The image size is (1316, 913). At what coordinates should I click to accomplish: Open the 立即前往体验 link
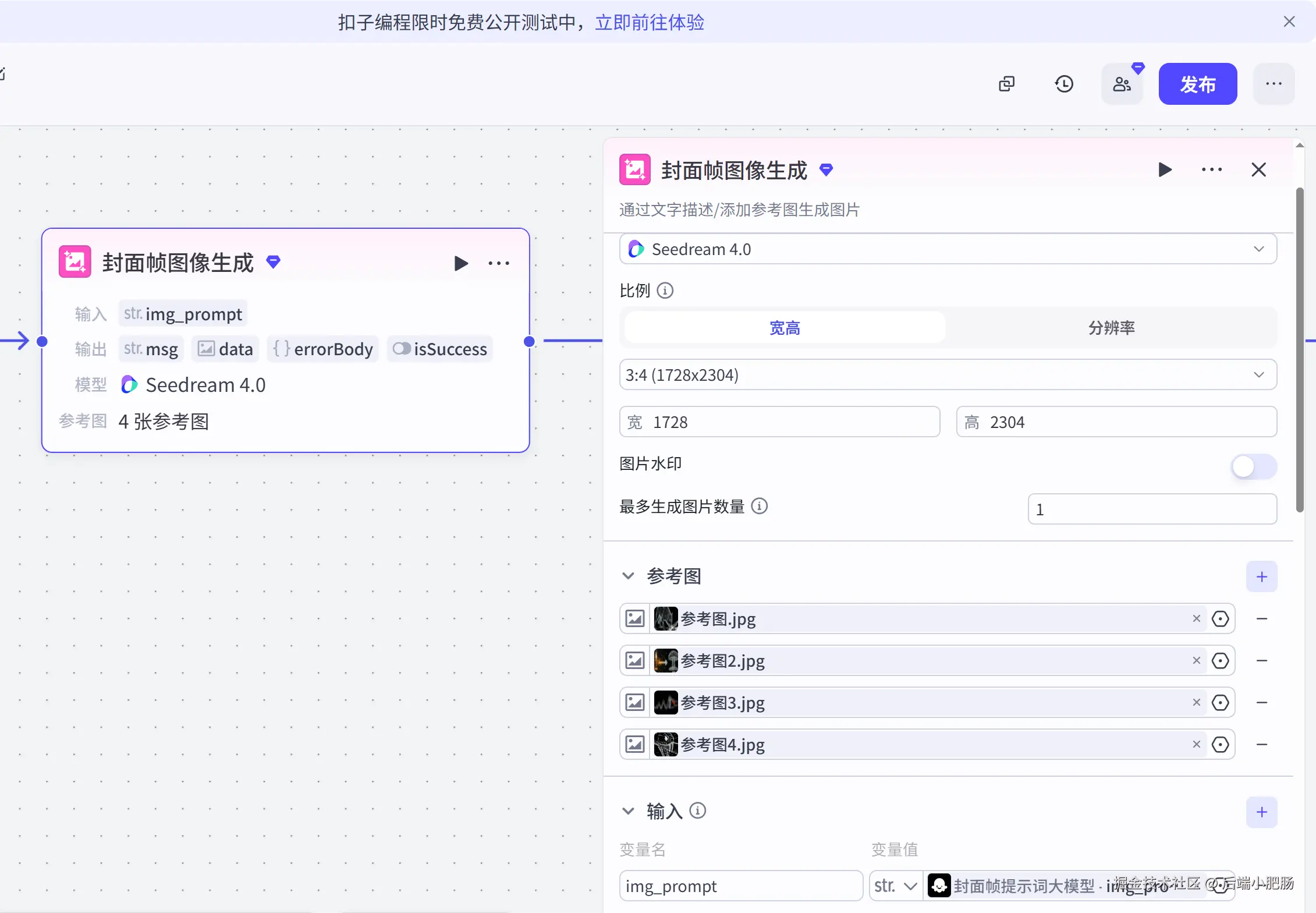(649, 23)
